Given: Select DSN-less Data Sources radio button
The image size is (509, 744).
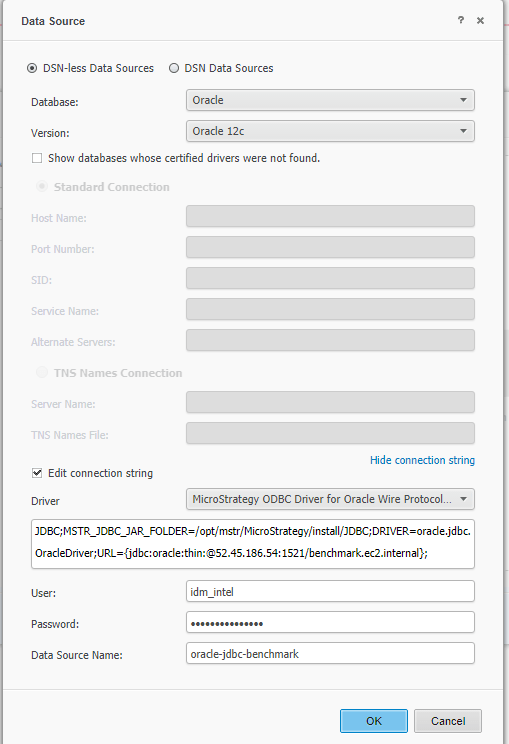Looking at the screenshot, I should tap(32, 68).
